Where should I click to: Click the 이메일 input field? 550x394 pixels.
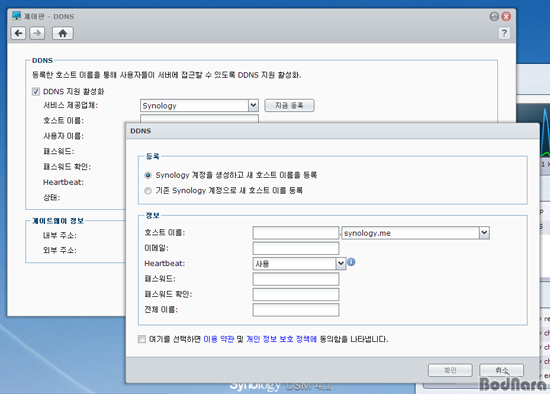pos(296,248)
